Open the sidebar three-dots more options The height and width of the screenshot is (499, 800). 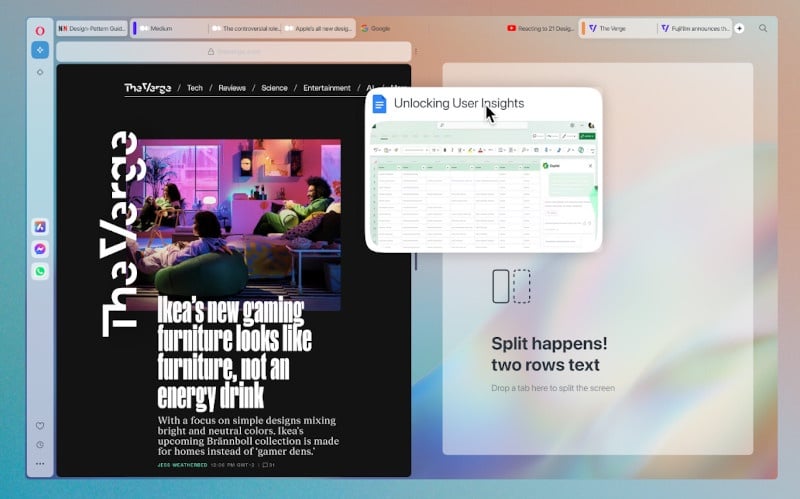(40, 464)
